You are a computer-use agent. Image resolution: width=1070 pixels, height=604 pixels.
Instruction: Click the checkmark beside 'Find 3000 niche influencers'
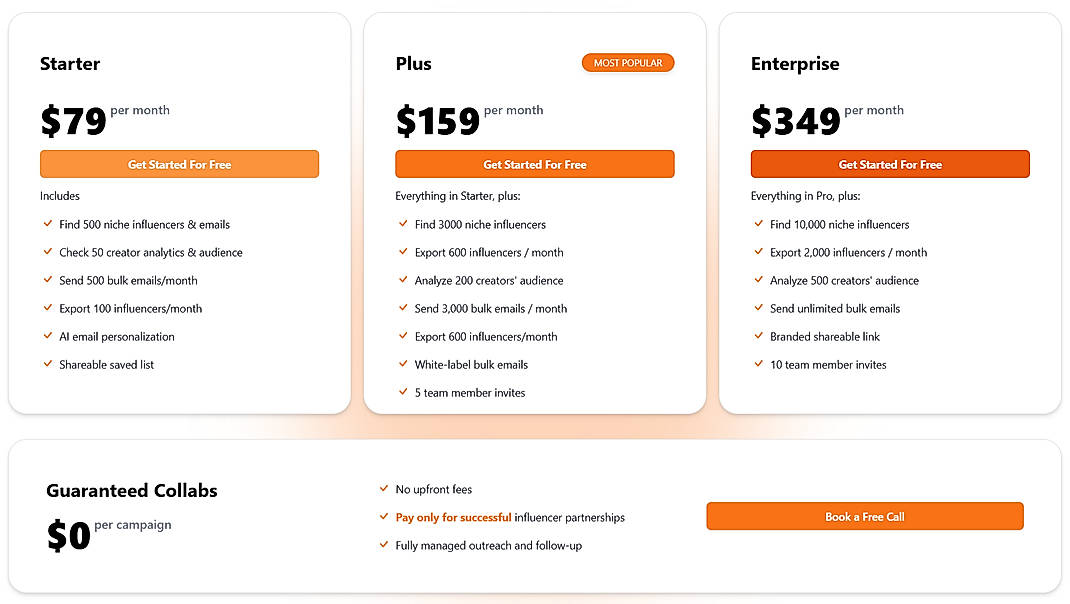point(404,225)
